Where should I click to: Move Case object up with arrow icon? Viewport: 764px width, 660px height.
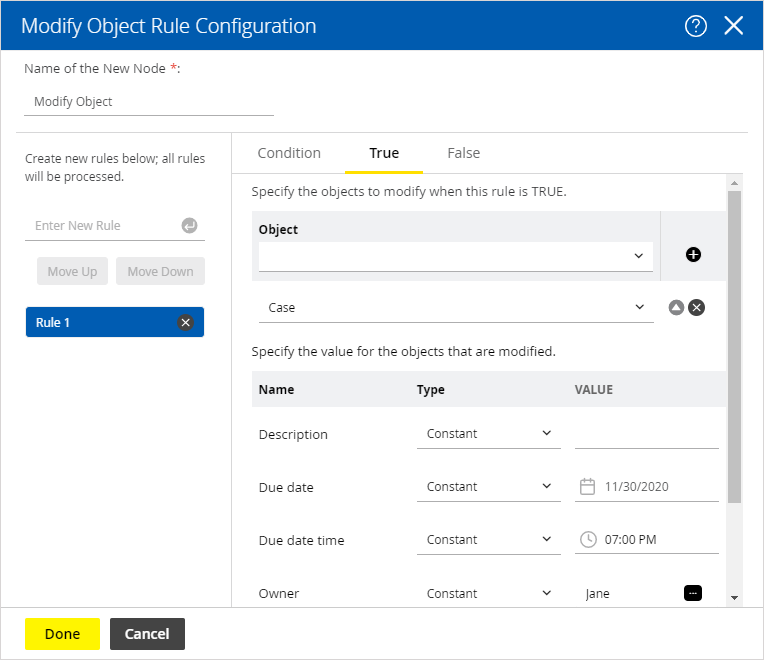click(676, 307)
